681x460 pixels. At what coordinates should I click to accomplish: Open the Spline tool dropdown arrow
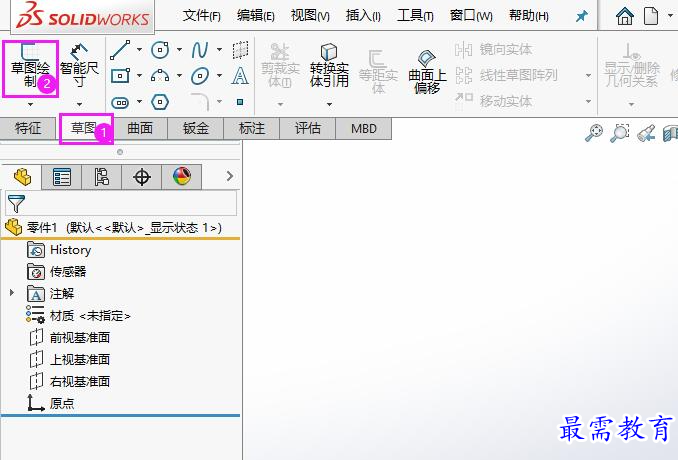(x=219, y=50)
